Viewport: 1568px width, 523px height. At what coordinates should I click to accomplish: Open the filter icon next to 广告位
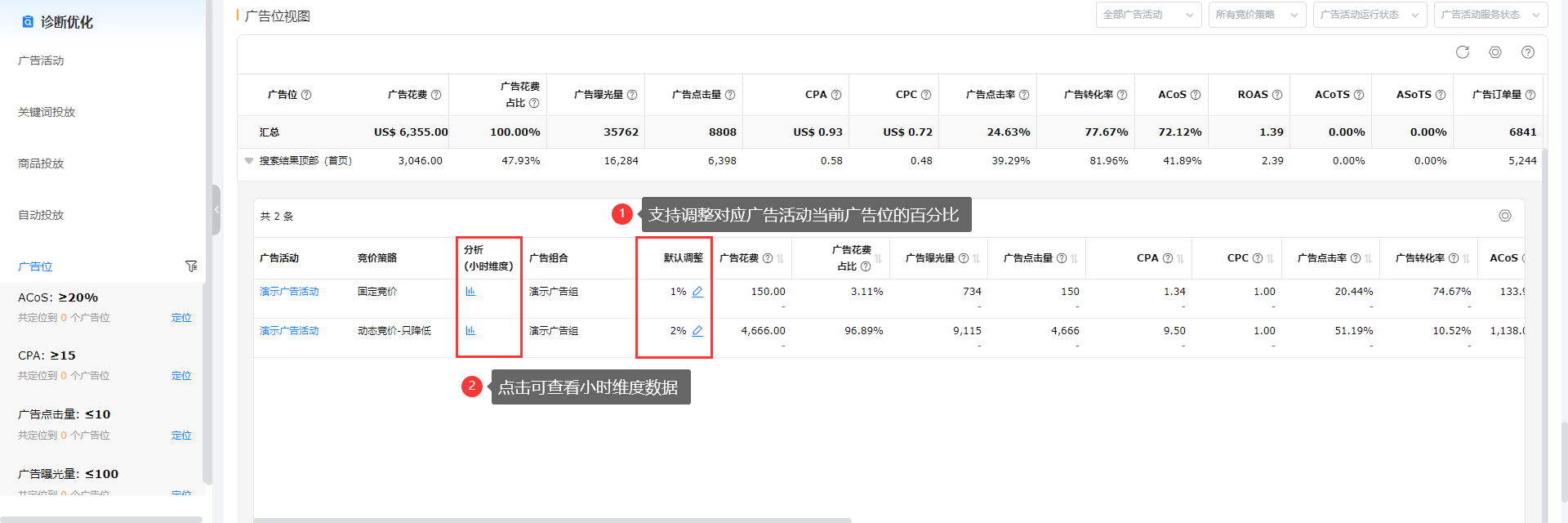pyautogui.click(x=191, y=266)
